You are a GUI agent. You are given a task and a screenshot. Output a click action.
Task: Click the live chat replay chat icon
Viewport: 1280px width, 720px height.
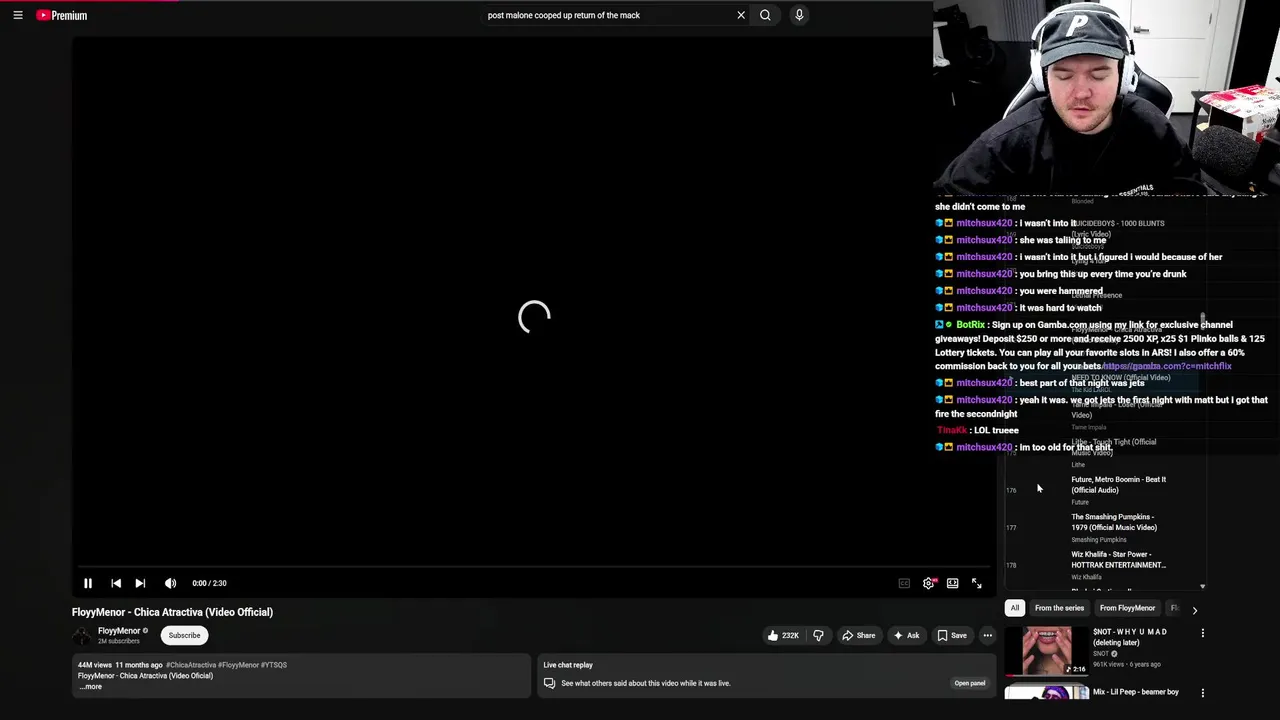coord(549,683)
